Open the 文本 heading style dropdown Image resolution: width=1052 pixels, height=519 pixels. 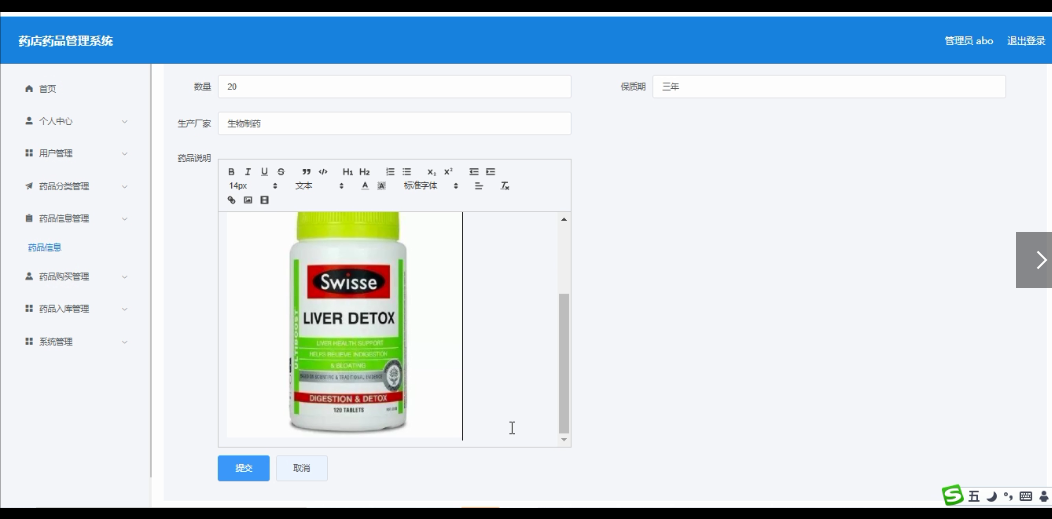click(319, 186)
